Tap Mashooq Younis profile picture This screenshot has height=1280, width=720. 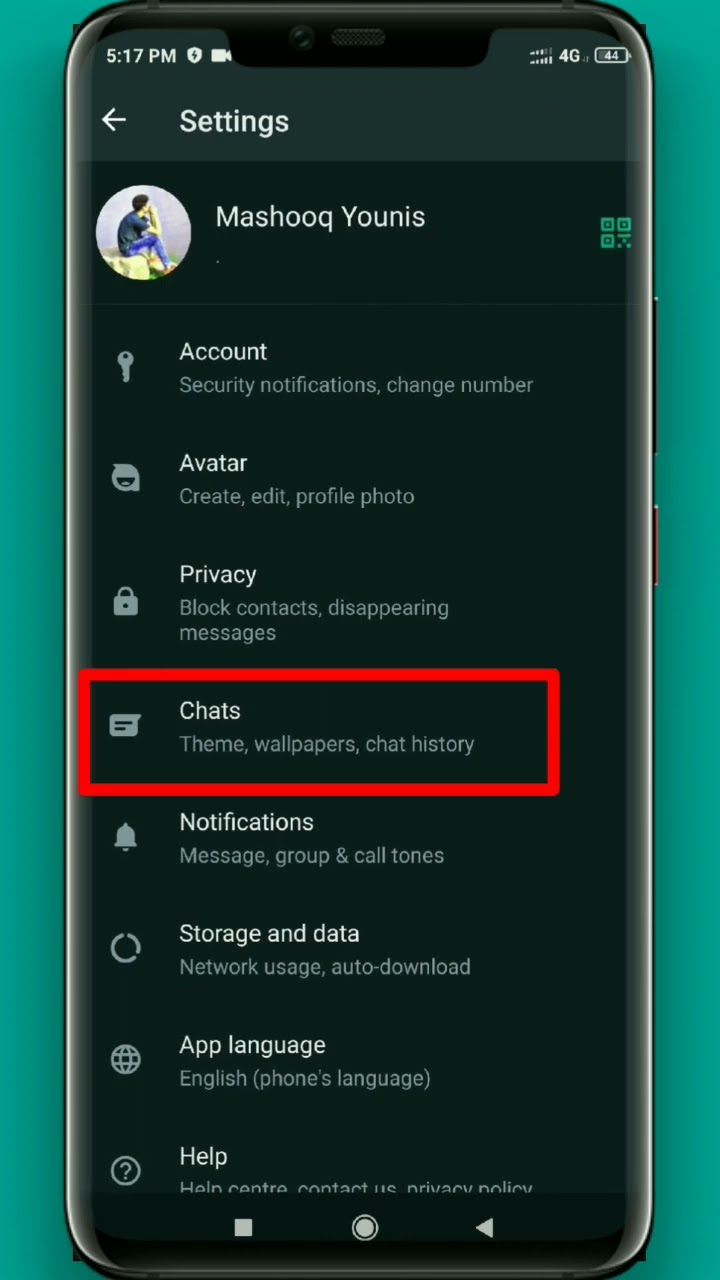(143, 232)
